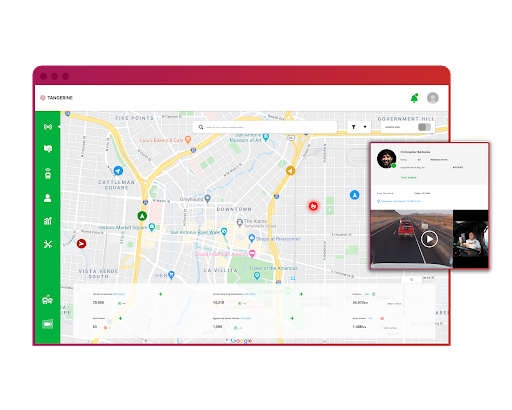The image size is (512, 410).
Task: Open the drivers person icon in sidebar
Action: tap(48, 198)
